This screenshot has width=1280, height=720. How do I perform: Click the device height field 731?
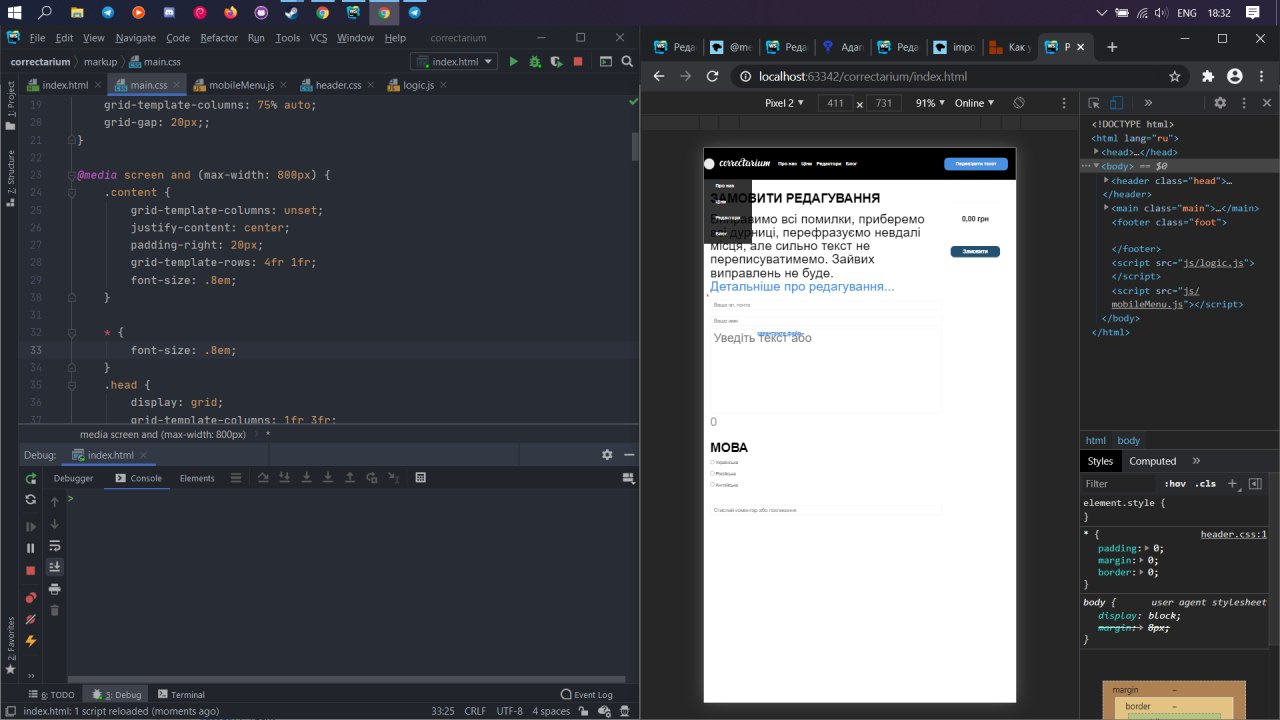[x=884, y=103]
